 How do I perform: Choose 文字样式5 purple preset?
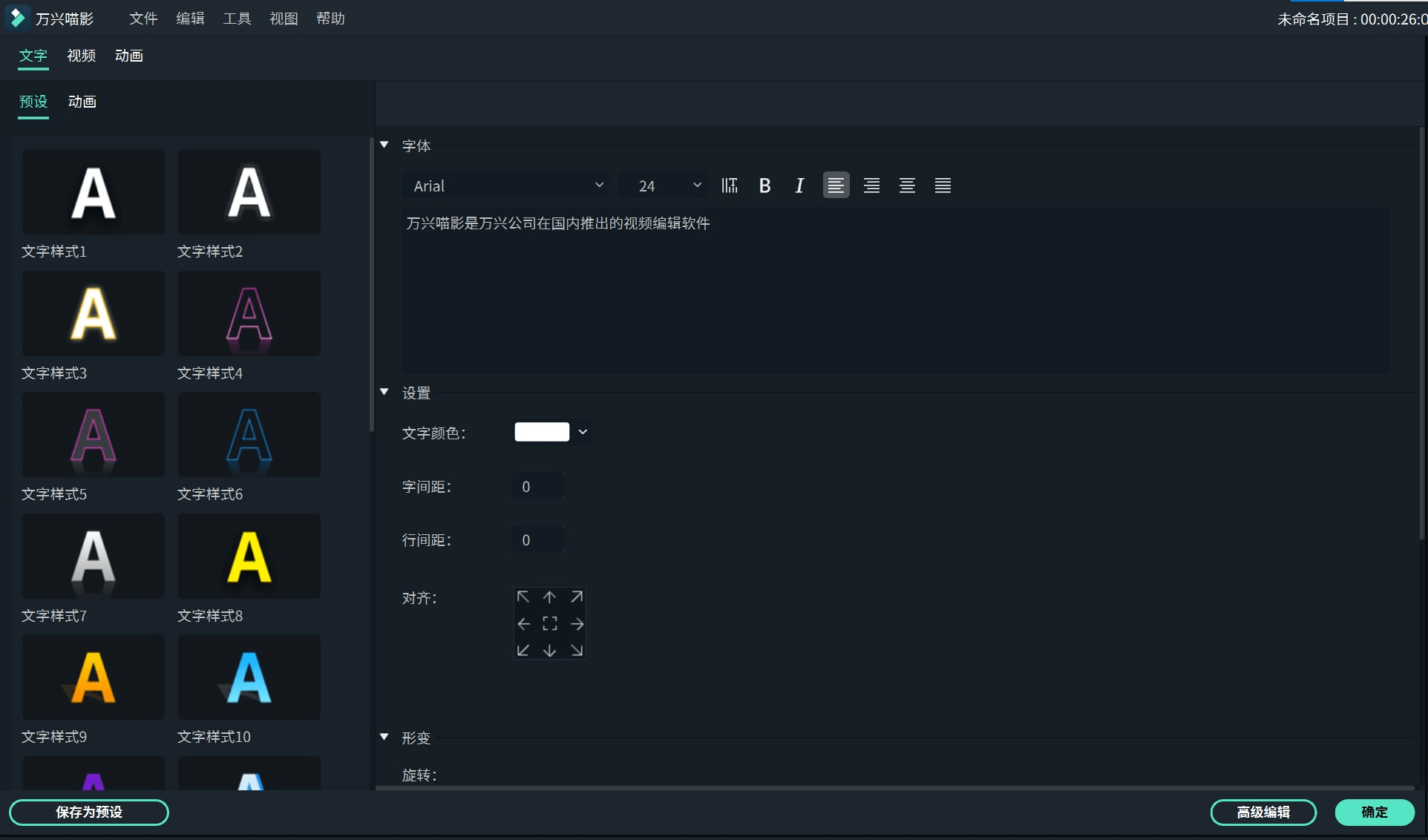point(94,435)
